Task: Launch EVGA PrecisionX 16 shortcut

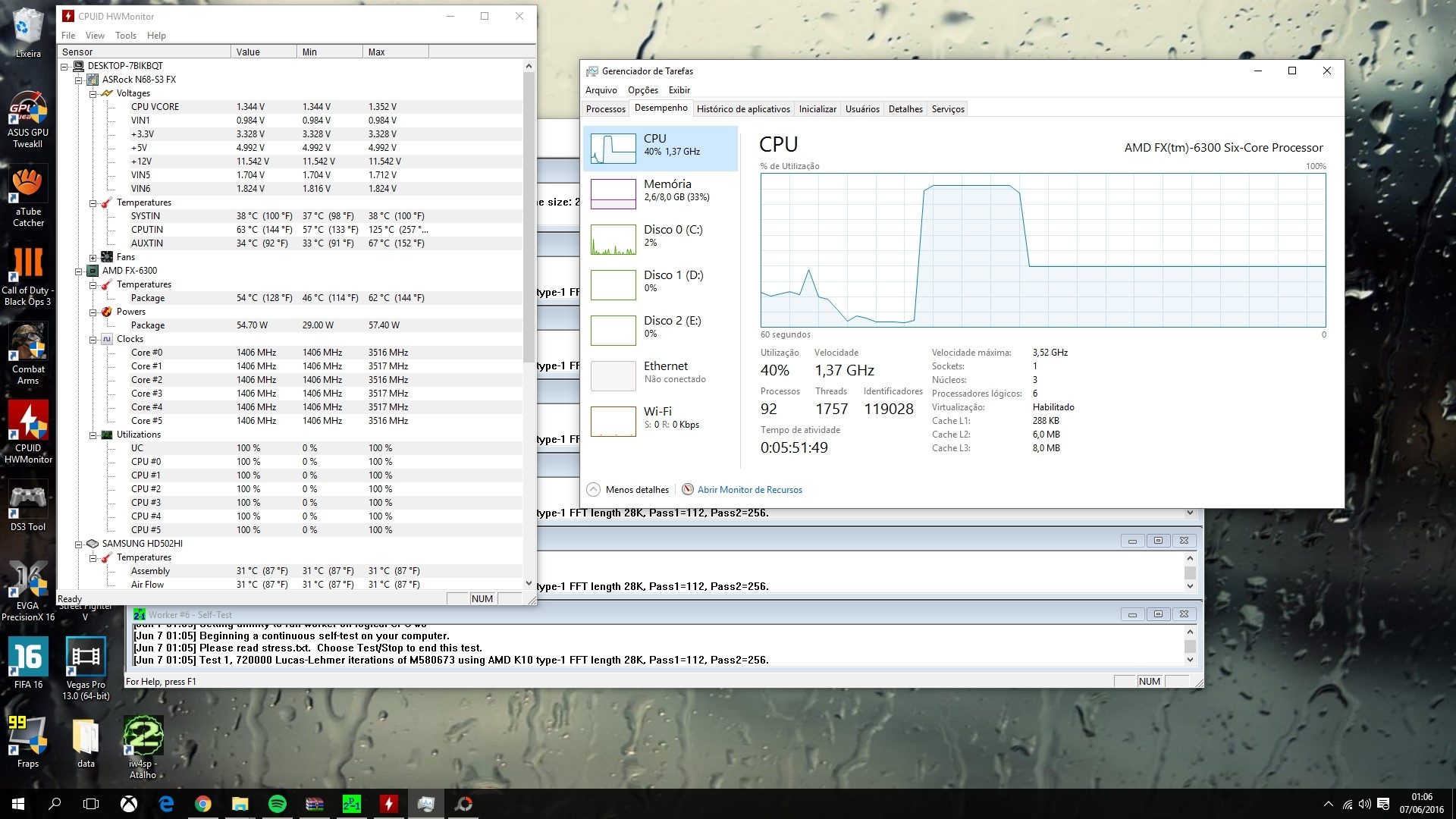Action: [x=28, y=590]
